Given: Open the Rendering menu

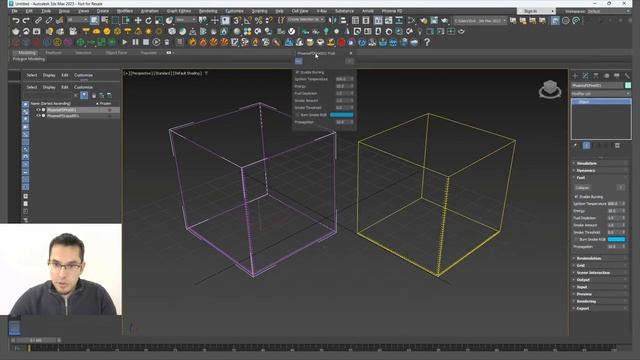Looking at the screenshot, I should (x=208, y=11).
